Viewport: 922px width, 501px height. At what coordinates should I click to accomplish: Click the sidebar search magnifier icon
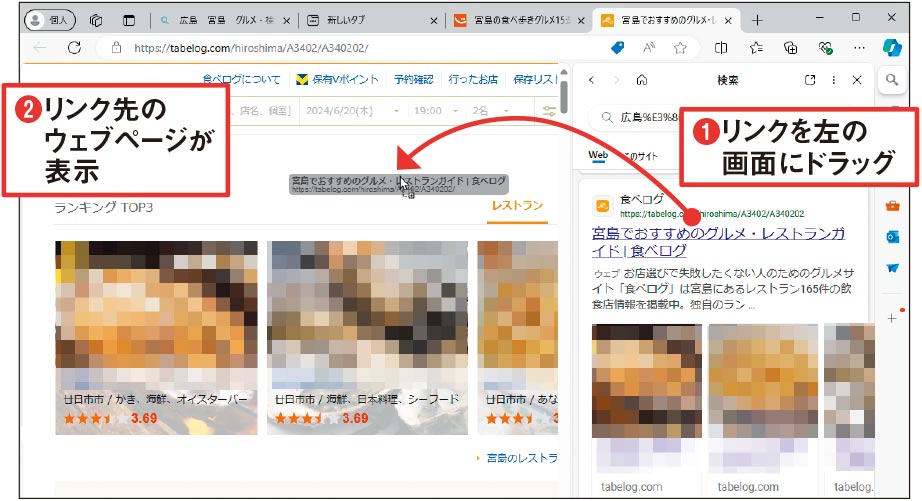click(x=893, y=80)
